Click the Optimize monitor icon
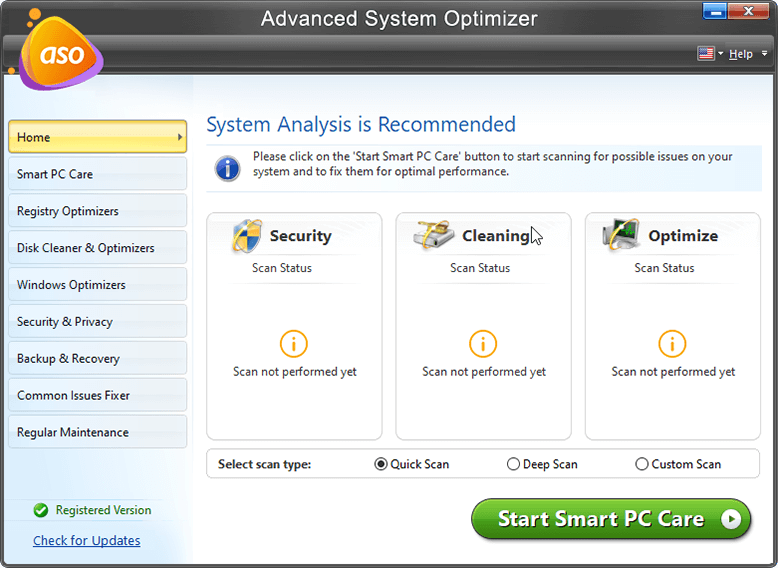Screen dimensions: 778x568 click(x=622, y=237)
